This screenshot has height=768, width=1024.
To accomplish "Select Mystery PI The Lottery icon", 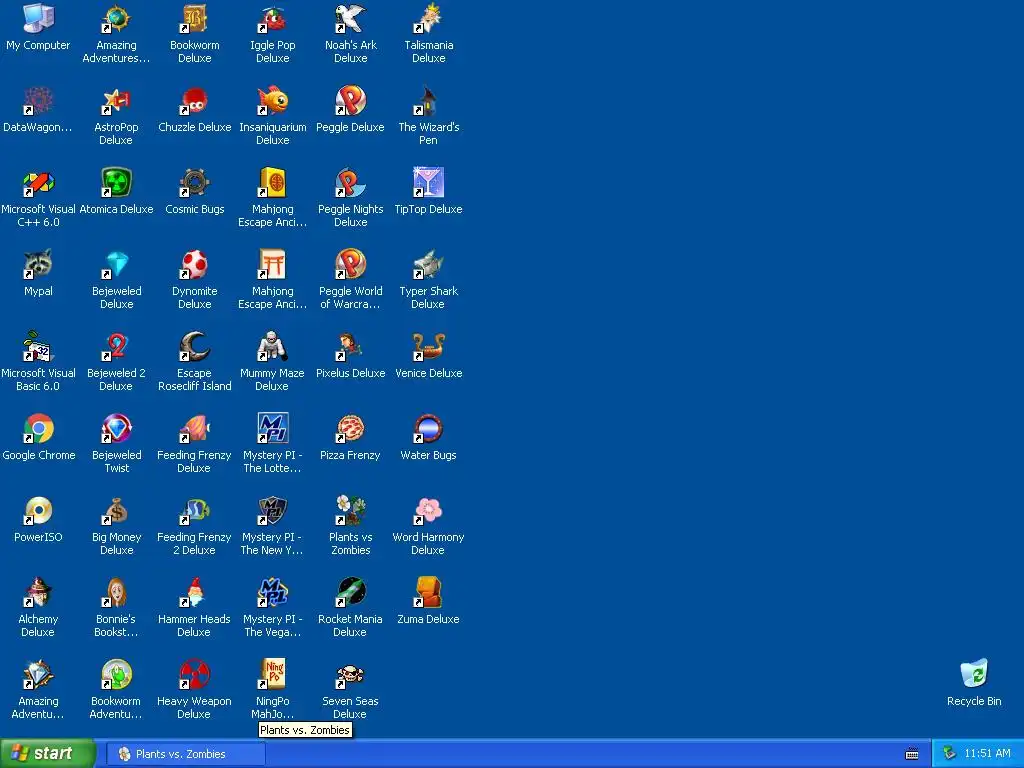I will [x=272, y=429].
